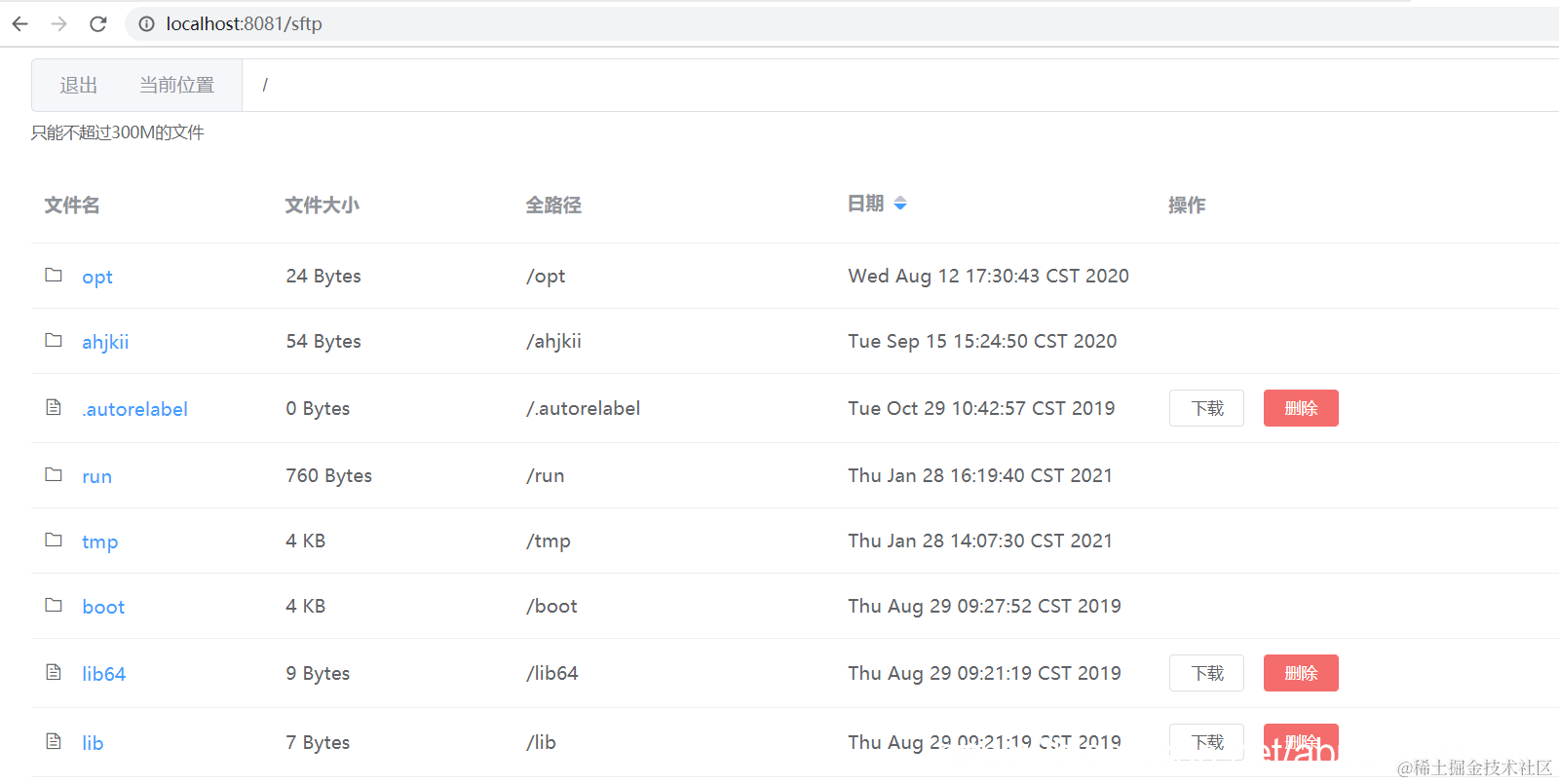
Task: Click the folder icon beside run
Action: pos(54,474)
